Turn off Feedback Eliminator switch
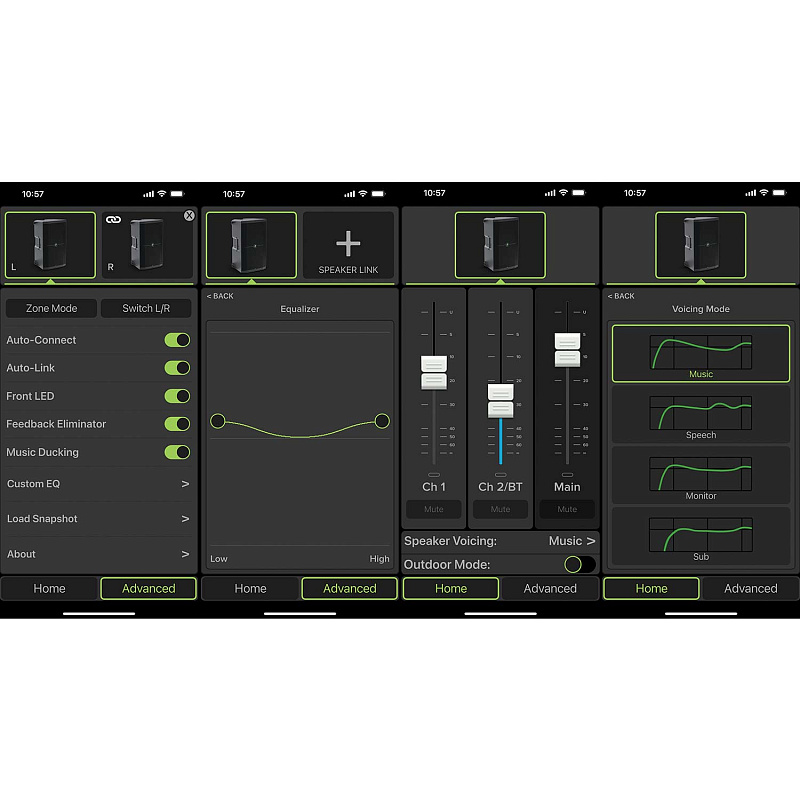The height and width of the screenshot is (800, 800). 177,424
